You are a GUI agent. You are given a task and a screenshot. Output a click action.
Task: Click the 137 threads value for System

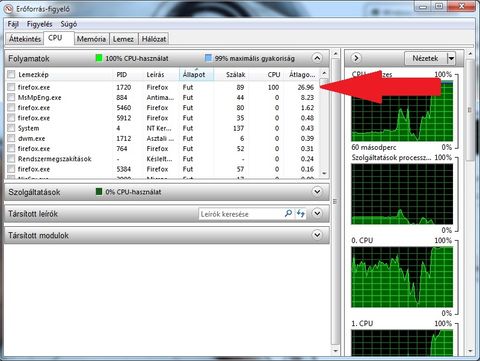coord(239,128)
